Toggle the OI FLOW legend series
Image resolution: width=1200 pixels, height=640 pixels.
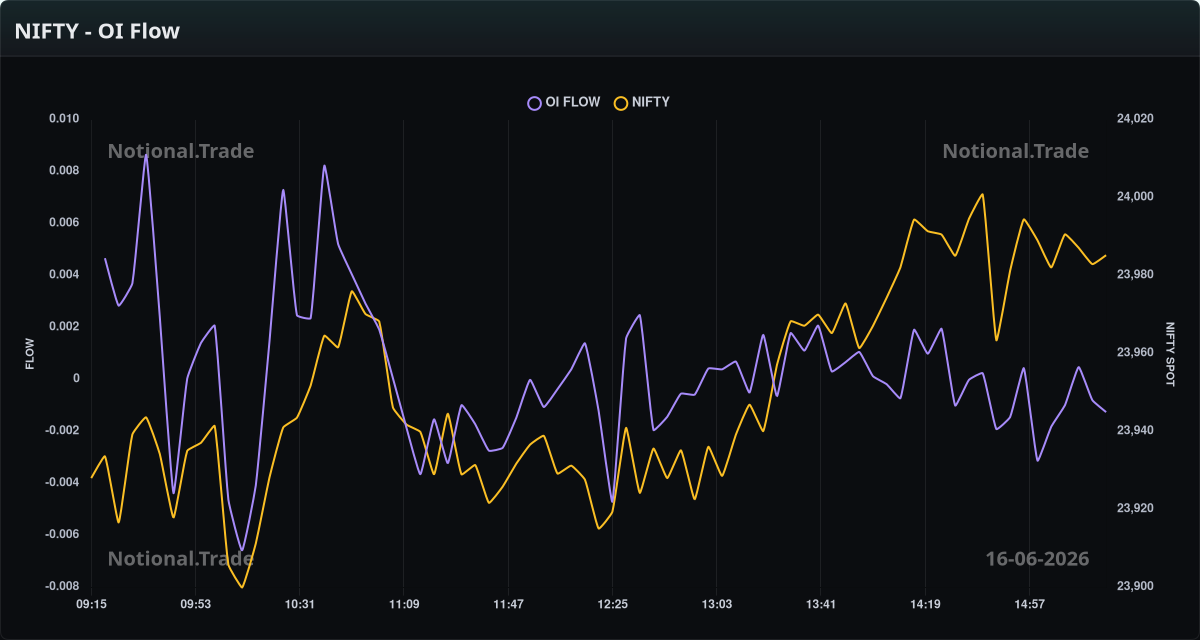tap(564, 102)
